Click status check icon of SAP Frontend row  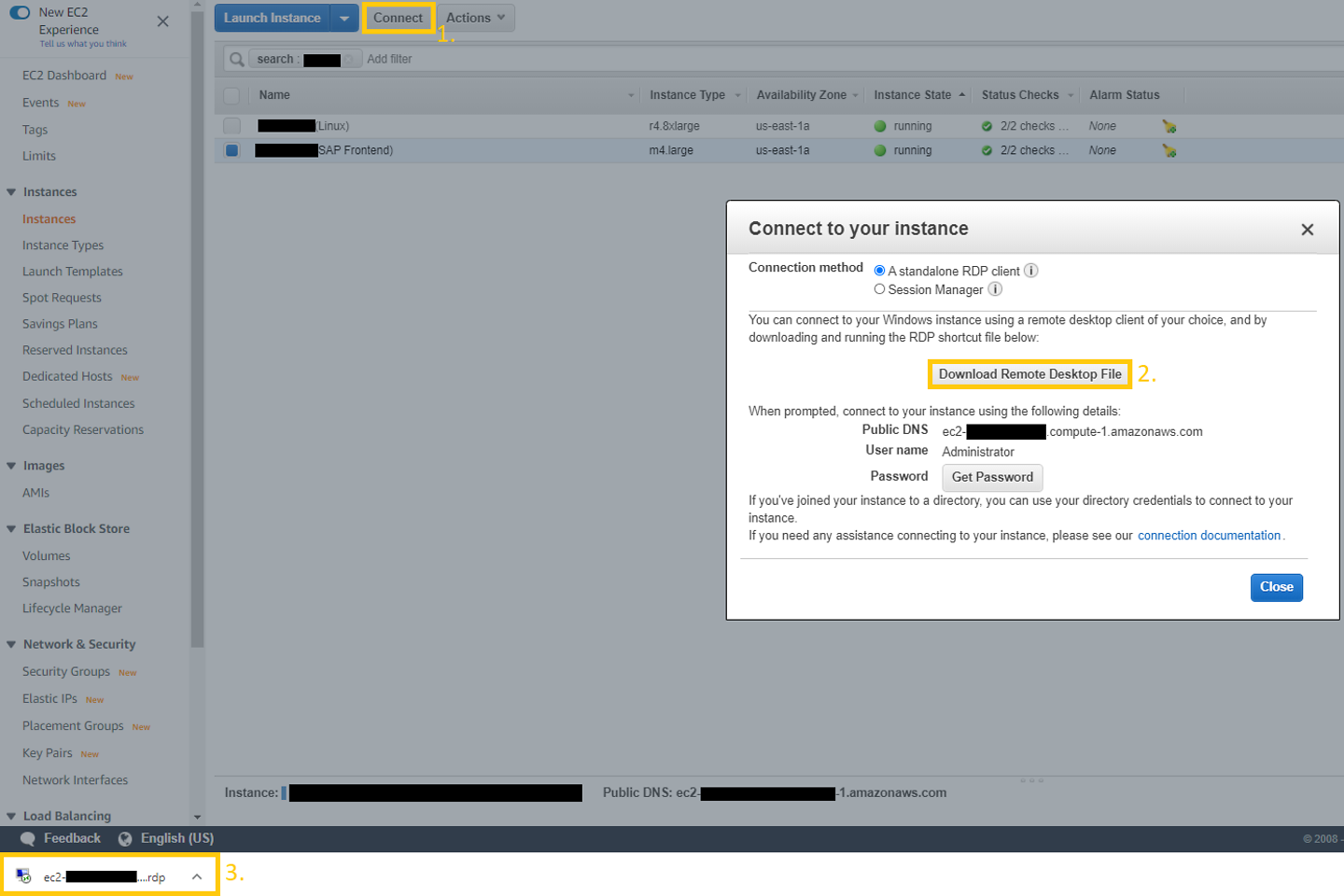point(987,150)
